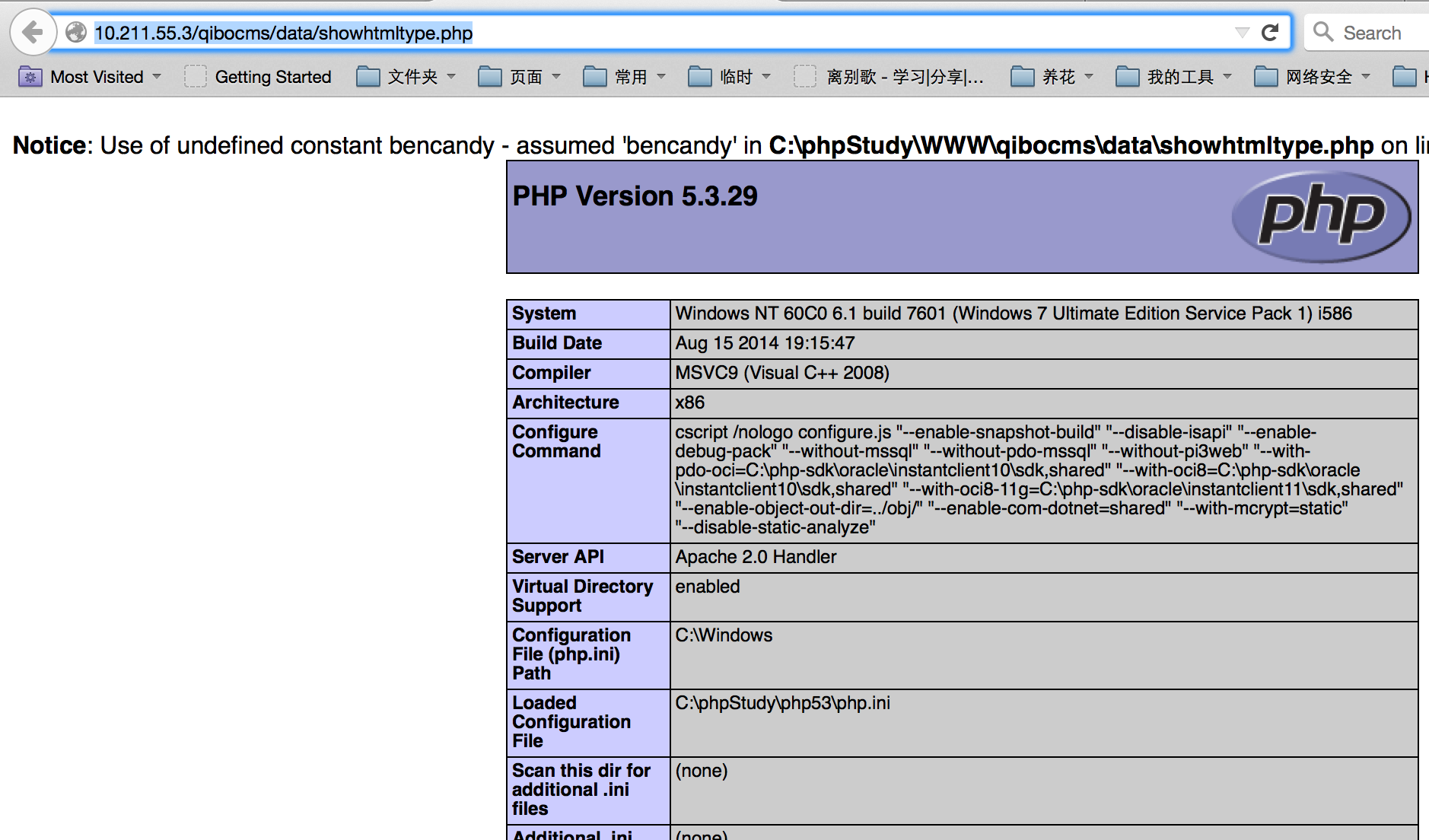
Task: Expand the 临时 dropdown arrow
Action: point(766,77)
